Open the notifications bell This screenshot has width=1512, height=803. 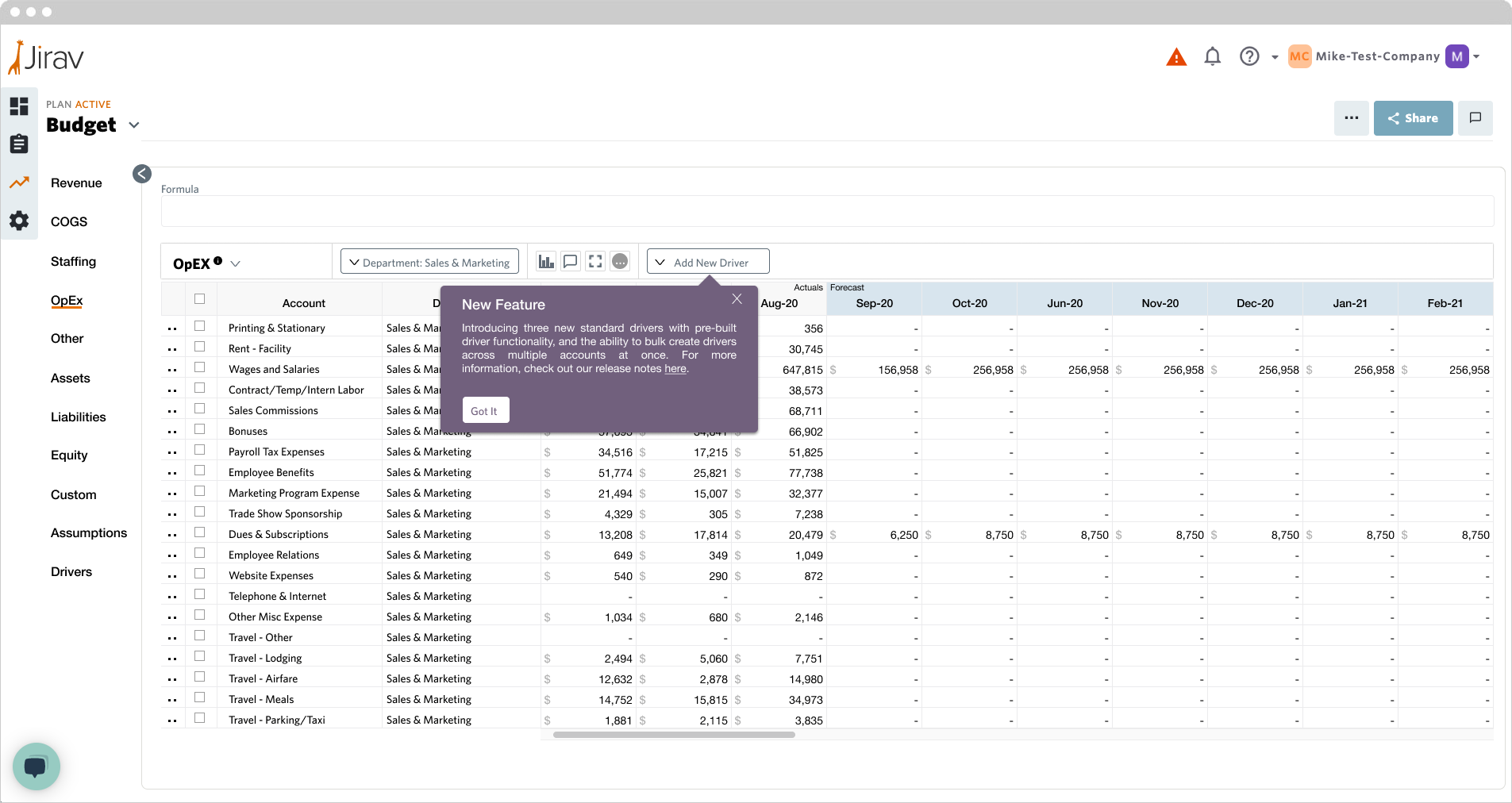pyautogui.click(x=1212, y=56)
